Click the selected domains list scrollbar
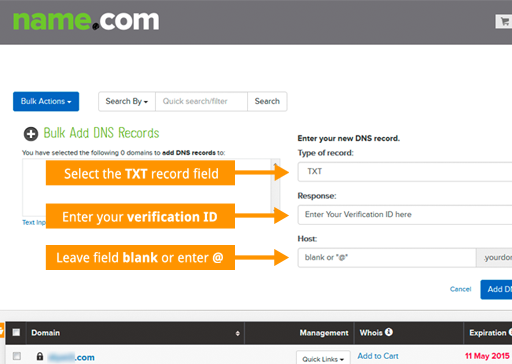The image size is (512, 364). 275,188
